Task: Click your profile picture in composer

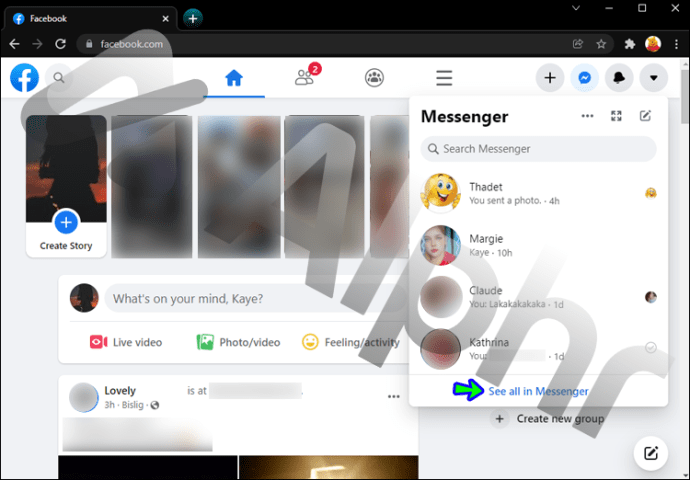Action: tap(84, 298)
